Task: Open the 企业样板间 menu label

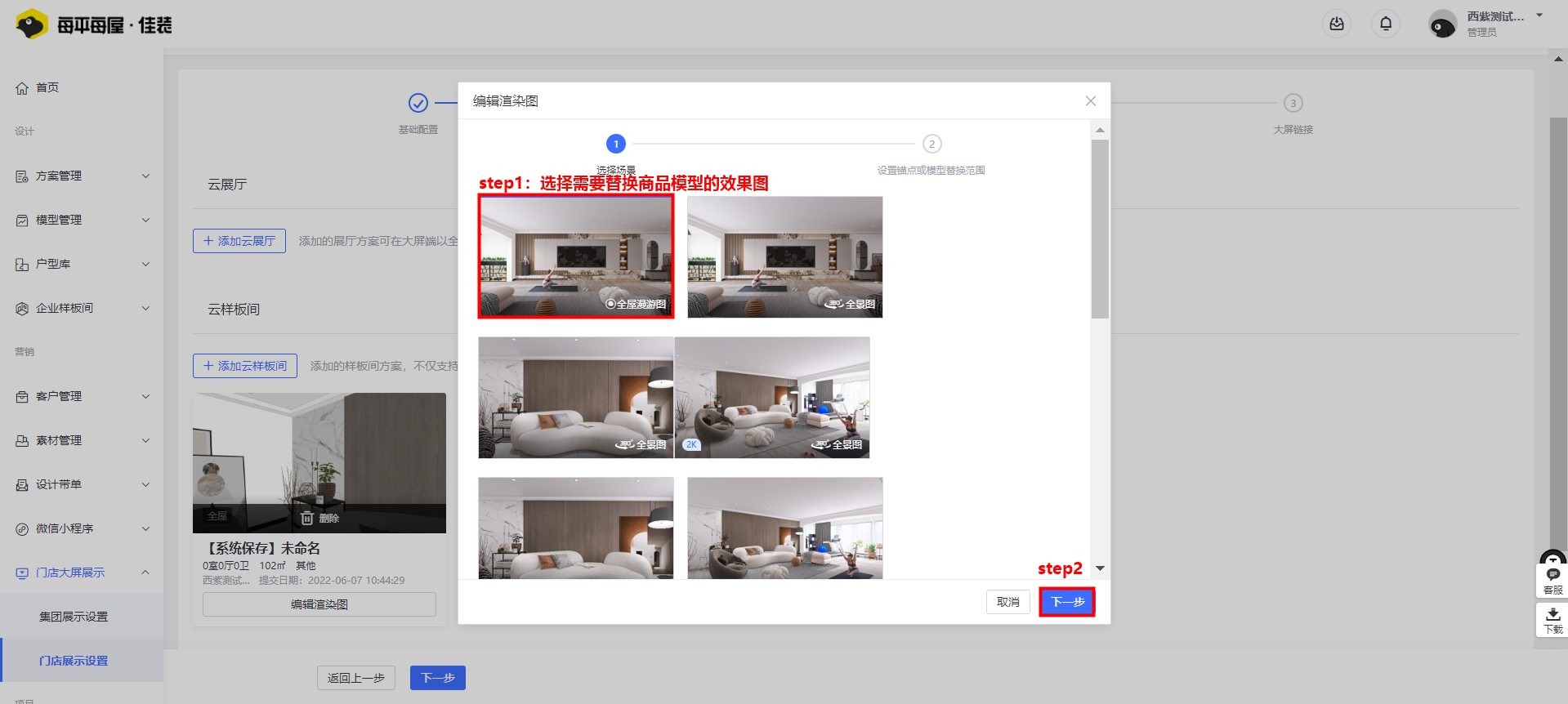Action: pos(65,308)
